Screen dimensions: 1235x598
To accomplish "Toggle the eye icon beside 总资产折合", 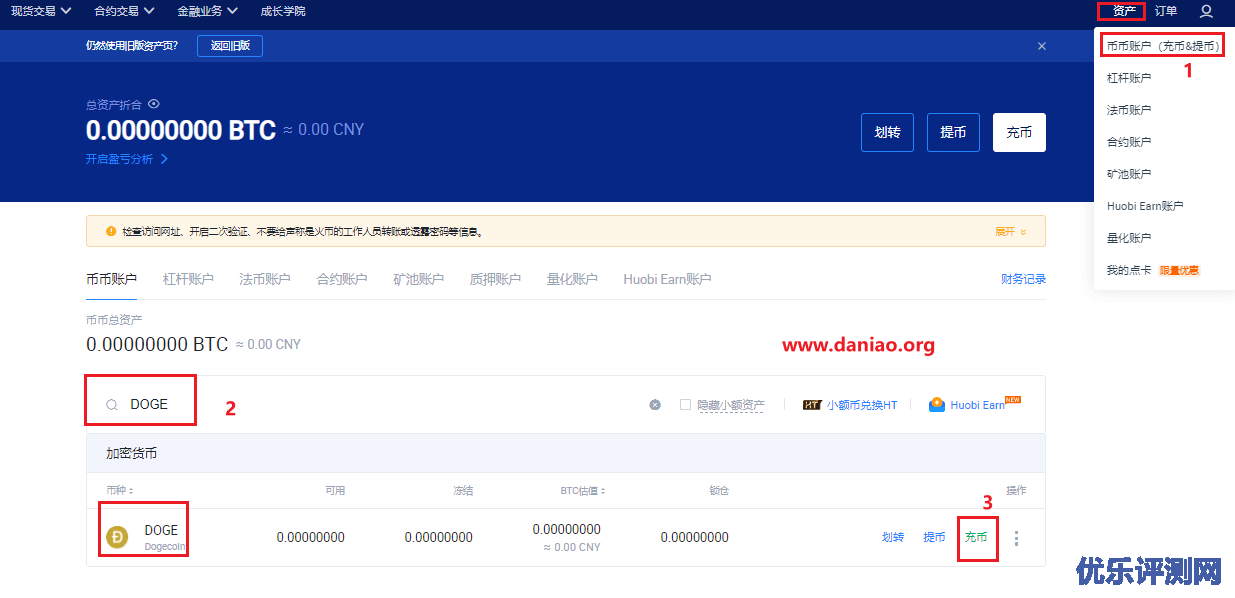I will 154,104.
